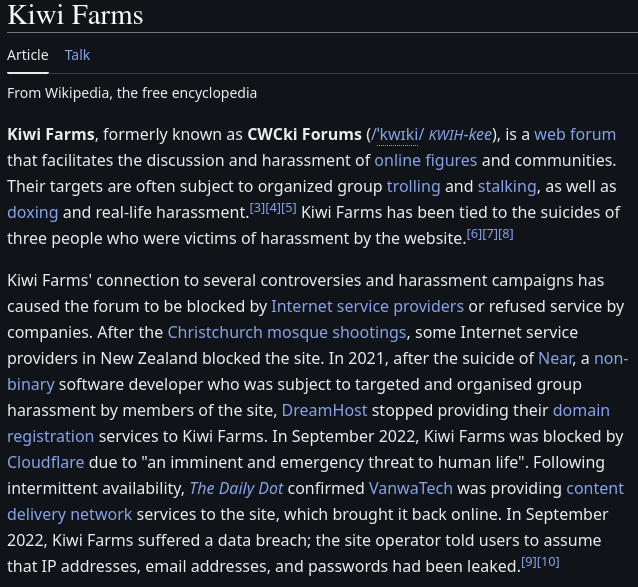Viewport: 638px width, 587px height.
Task: Follow the doxing link
Action: point(33,213)
